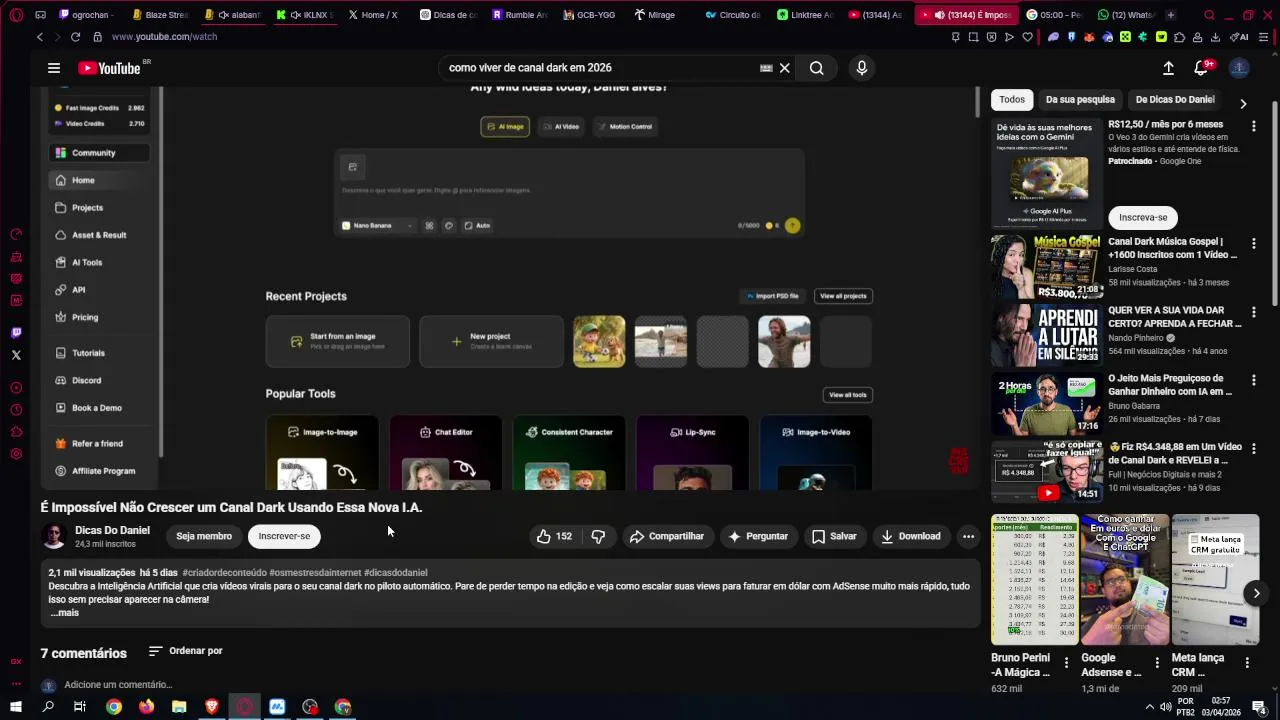Click the heart bookmark icon in address bar

[1027, 37]
